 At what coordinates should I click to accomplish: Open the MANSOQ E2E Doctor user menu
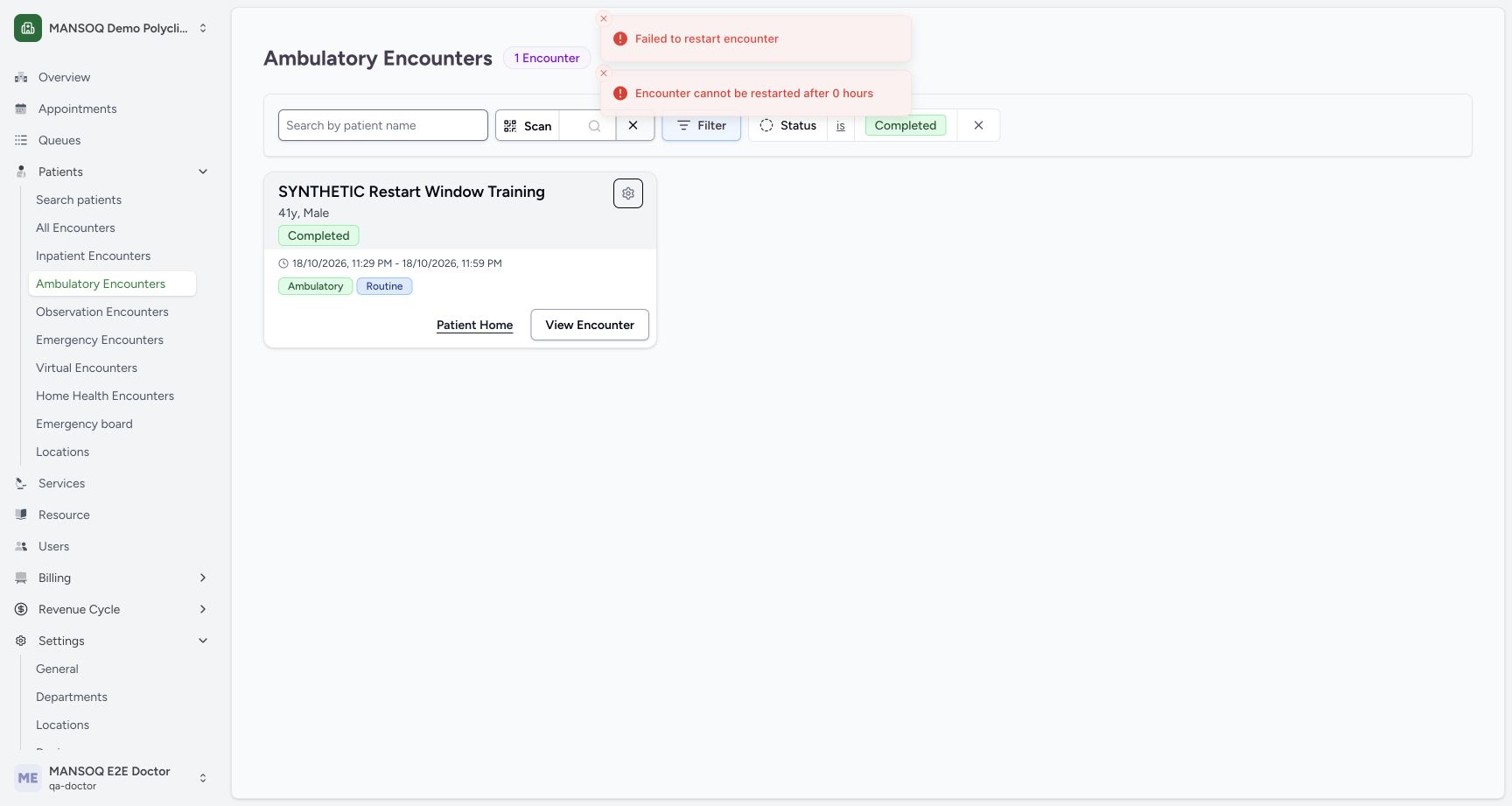pyautogui.click(x=112, y=778)
